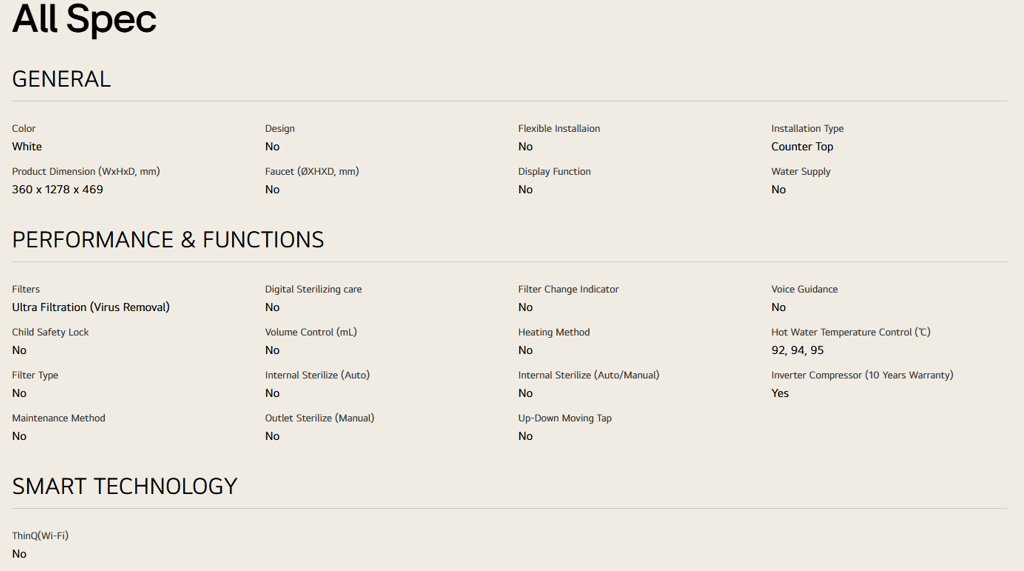This screenshot has height=571, width=1024.
Task: Select the White color value
Action: pyautogui.click(x=27, y=146)
